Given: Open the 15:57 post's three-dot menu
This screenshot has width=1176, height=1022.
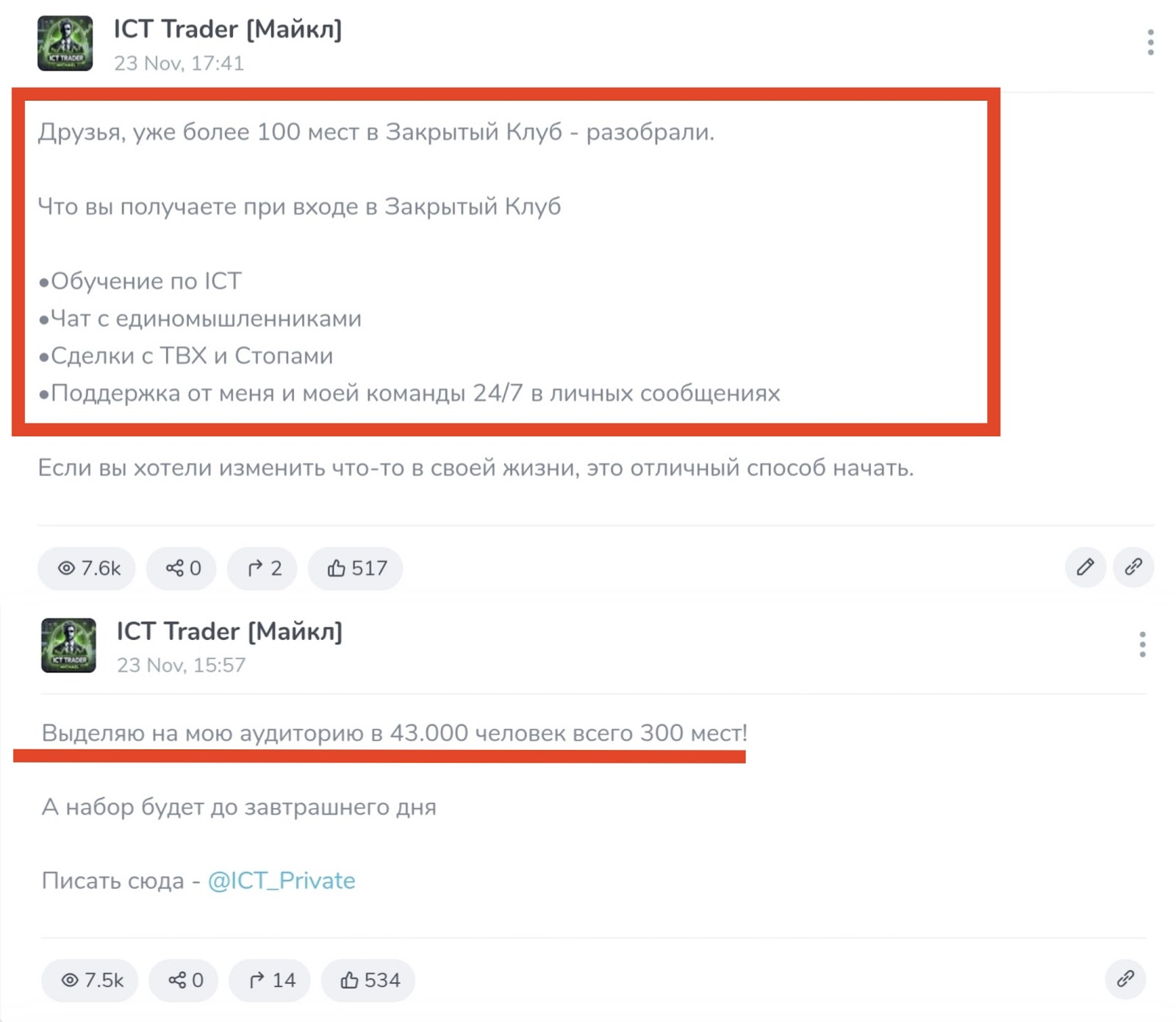Looking at the screenshot, I should tap(1141, 644).
